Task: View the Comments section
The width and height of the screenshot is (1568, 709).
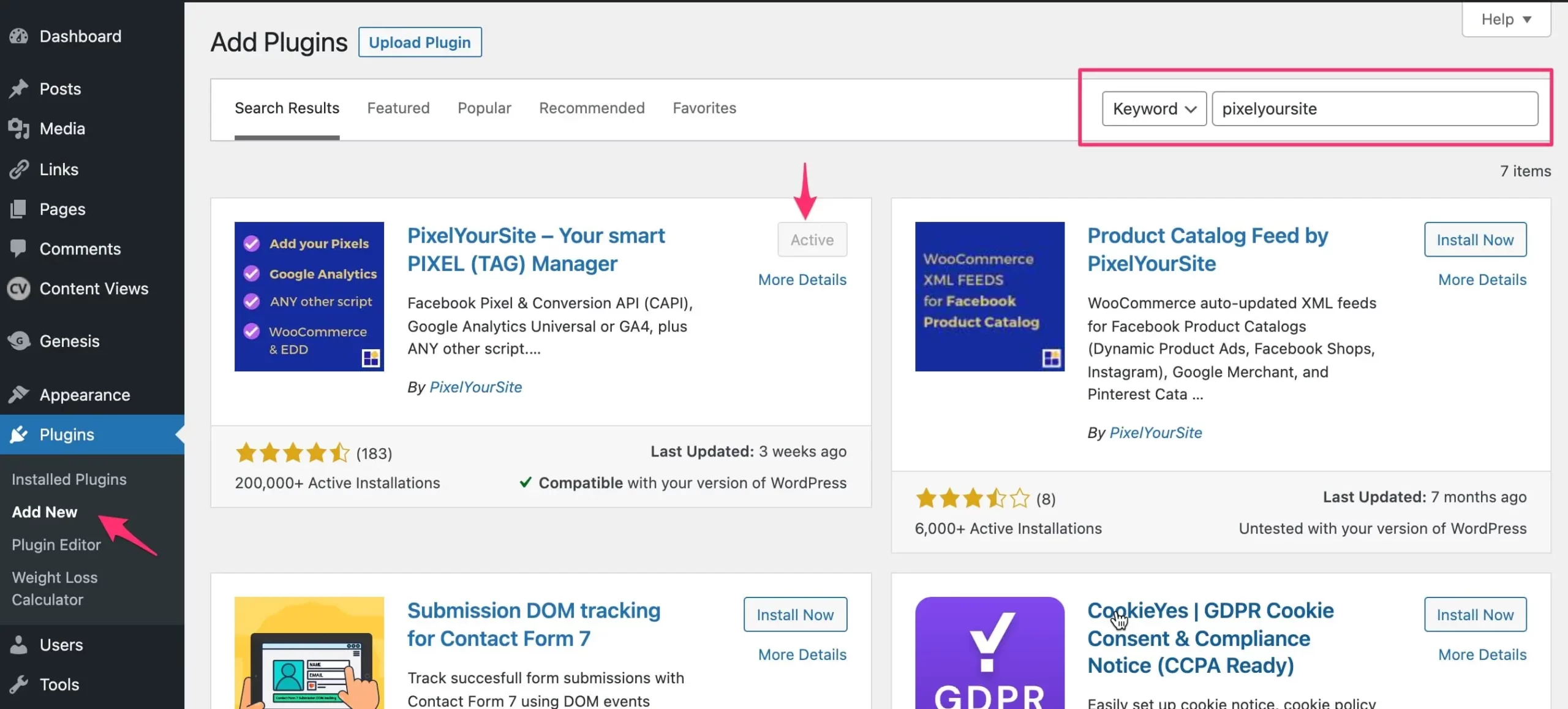Action: [80, 249]
